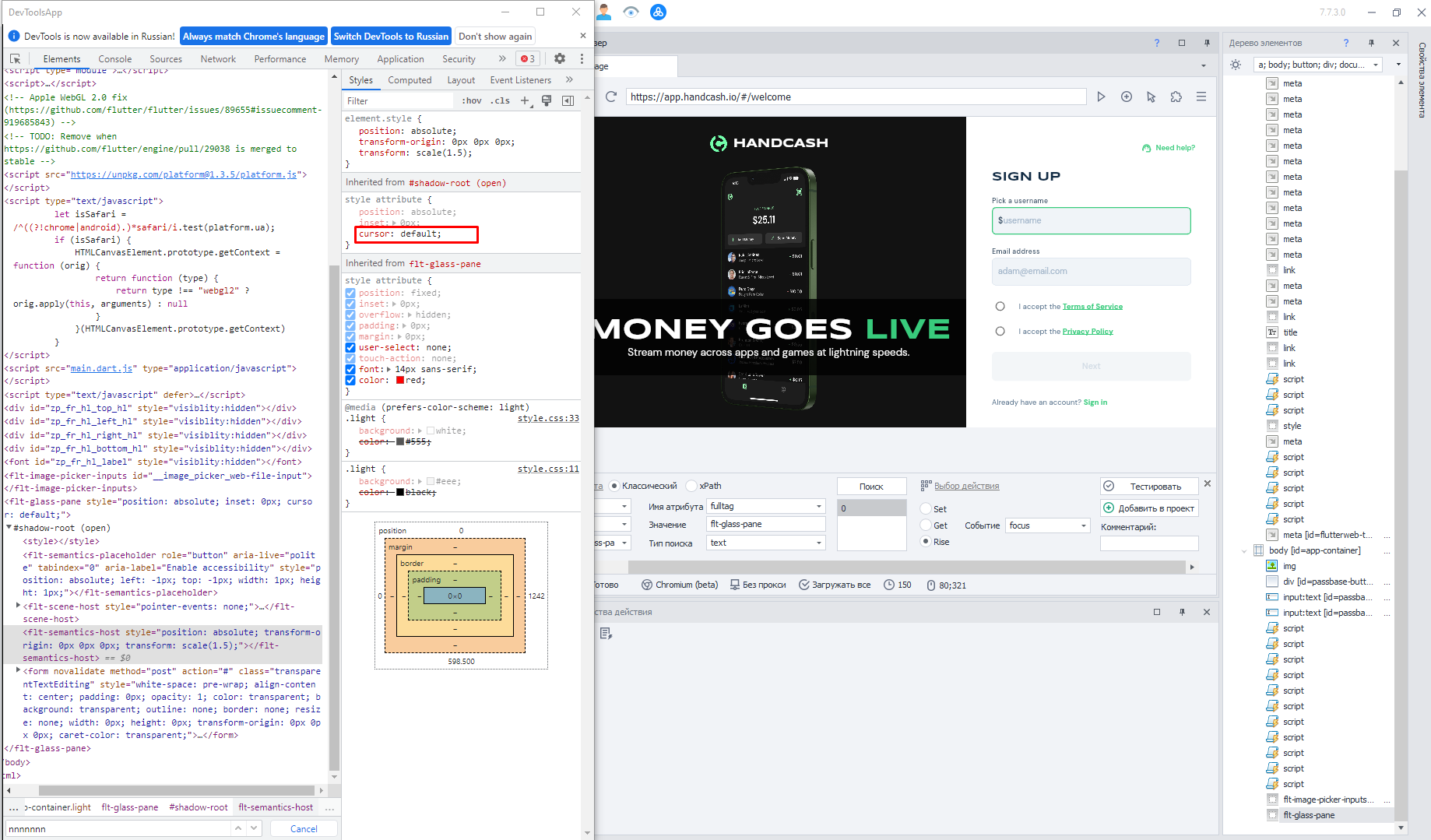The image size is (1431, 840).
Task: Expand more Styles sidebar tabs chevron
Action: [x=569, y=79]
